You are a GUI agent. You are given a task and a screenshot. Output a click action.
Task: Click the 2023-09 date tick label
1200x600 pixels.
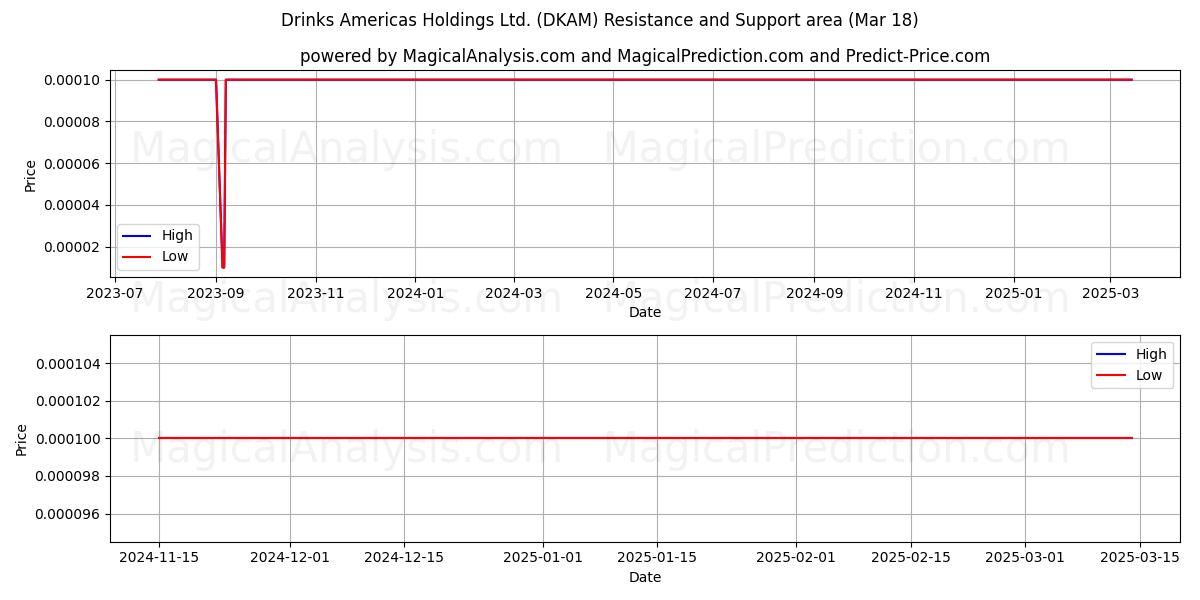pos(216,294)
